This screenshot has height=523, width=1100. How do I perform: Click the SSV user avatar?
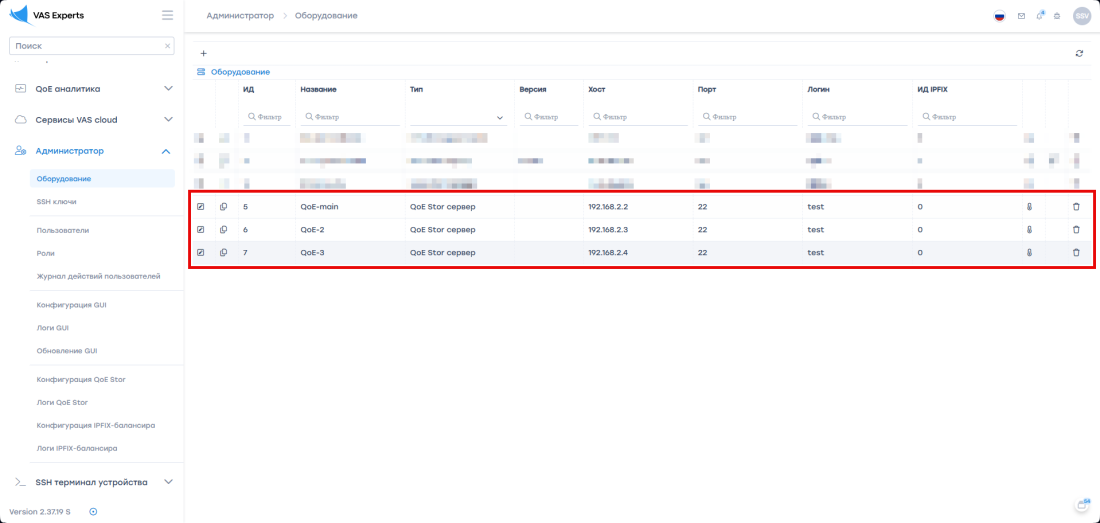pyautogui.click(x=1081, y=16)
